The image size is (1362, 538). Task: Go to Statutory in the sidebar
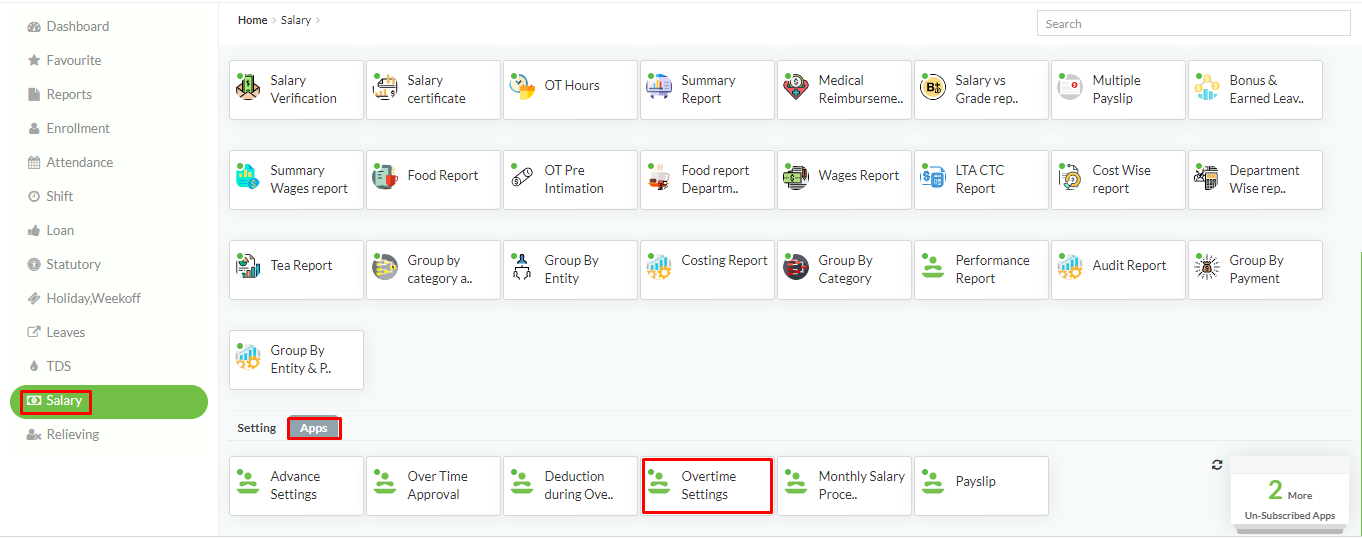pyautogui.click(x=64, y=264)
